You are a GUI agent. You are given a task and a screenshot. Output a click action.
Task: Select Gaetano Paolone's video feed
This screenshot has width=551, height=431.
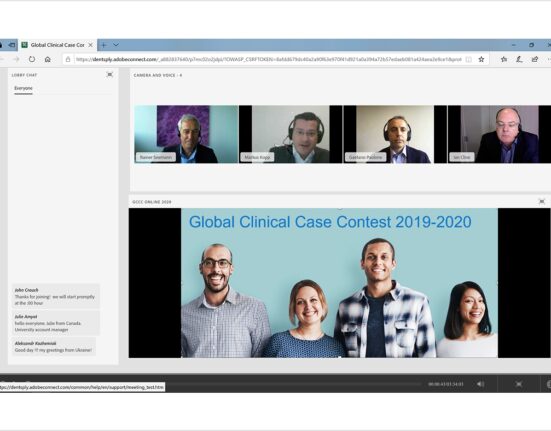click(395, 134)
